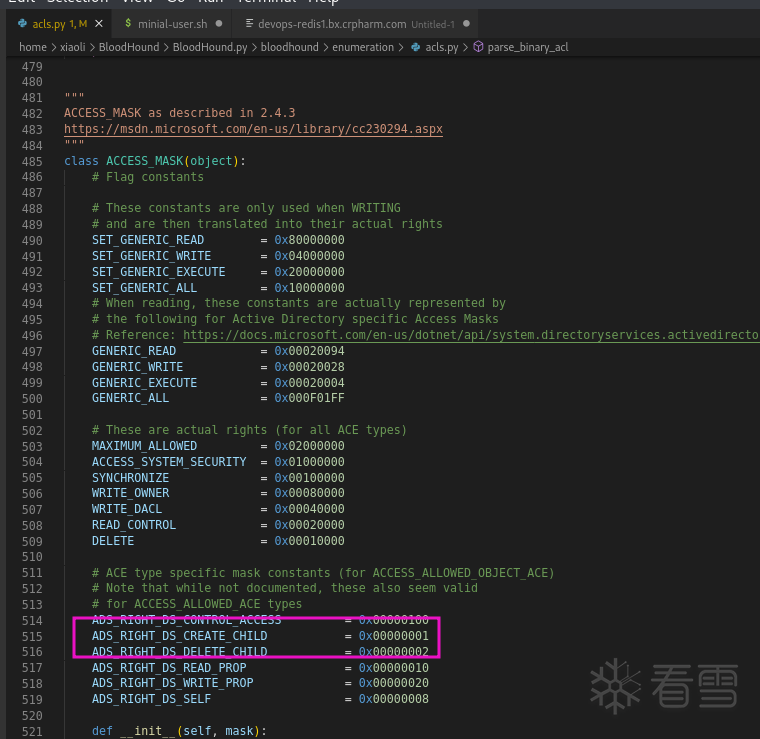Click the unsaved dot on devops-redis1 tab
Screen dimensions: 760x739
[467, 23]
